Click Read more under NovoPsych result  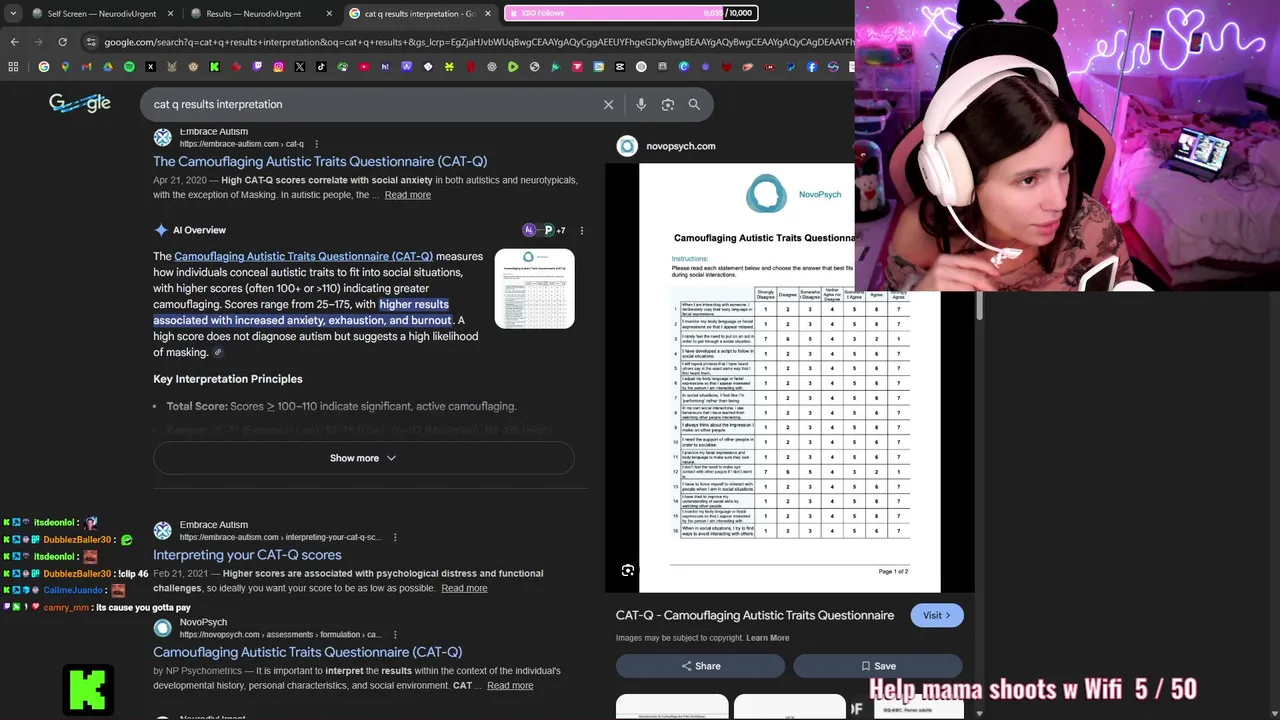pos(510,686)
